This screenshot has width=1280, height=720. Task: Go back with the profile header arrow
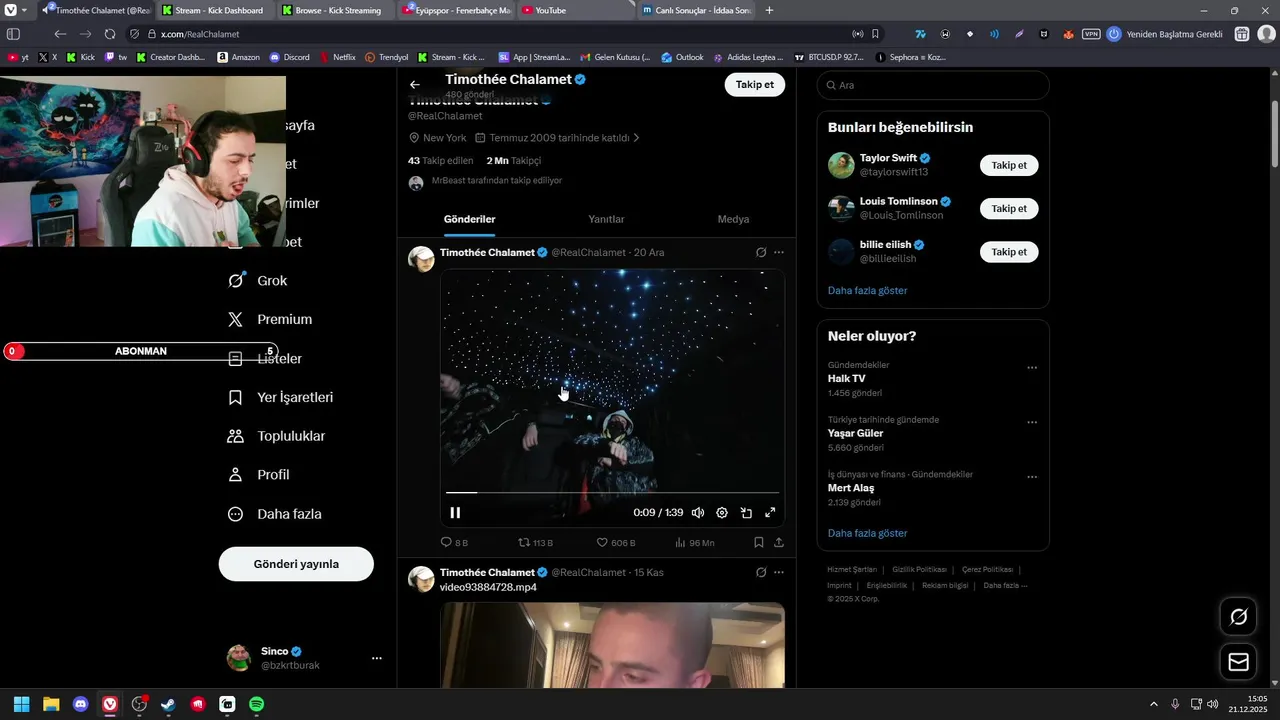pos(415,85)
